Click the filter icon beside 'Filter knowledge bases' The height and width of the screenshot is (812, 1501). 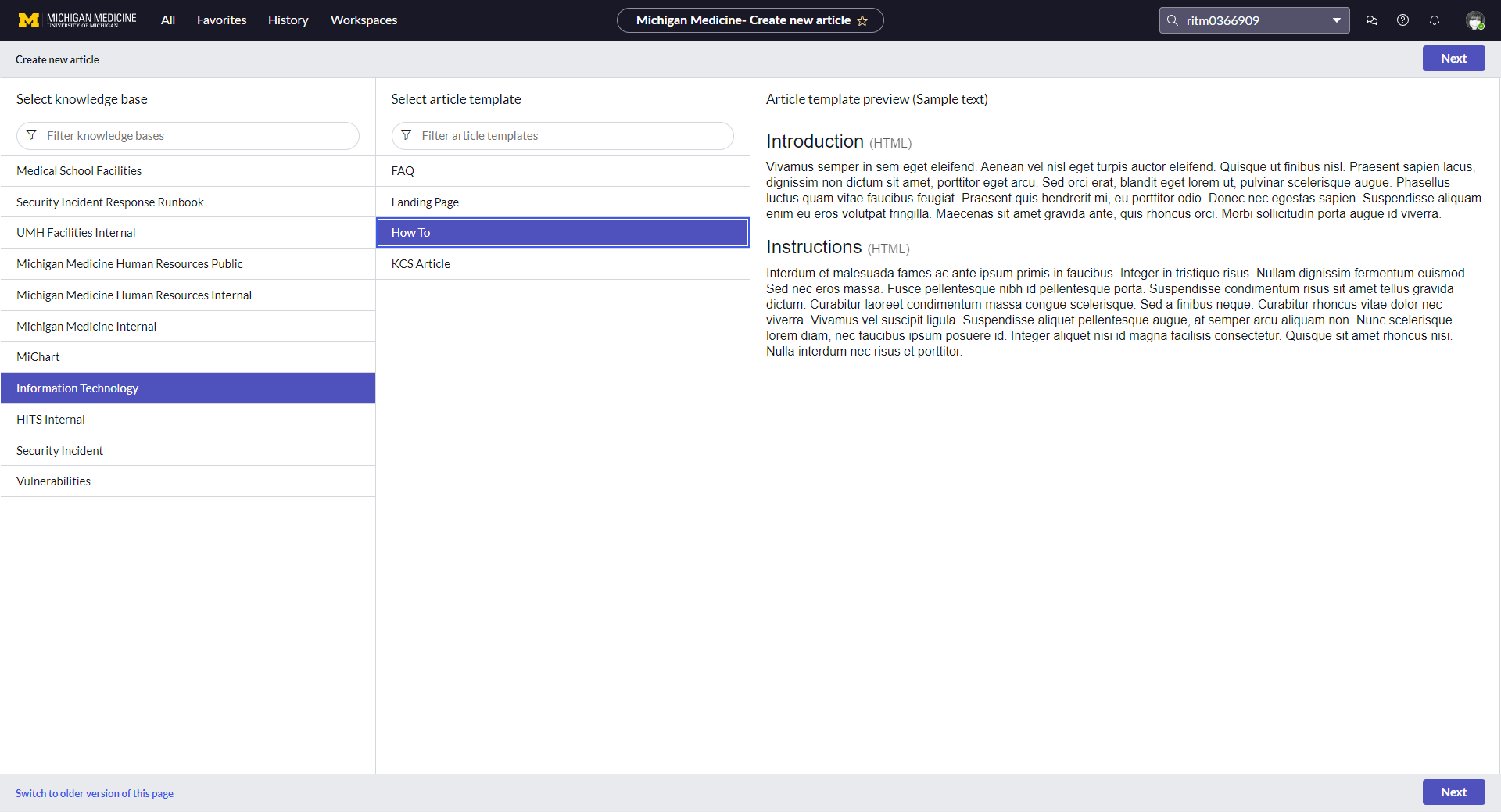(31, 135)
